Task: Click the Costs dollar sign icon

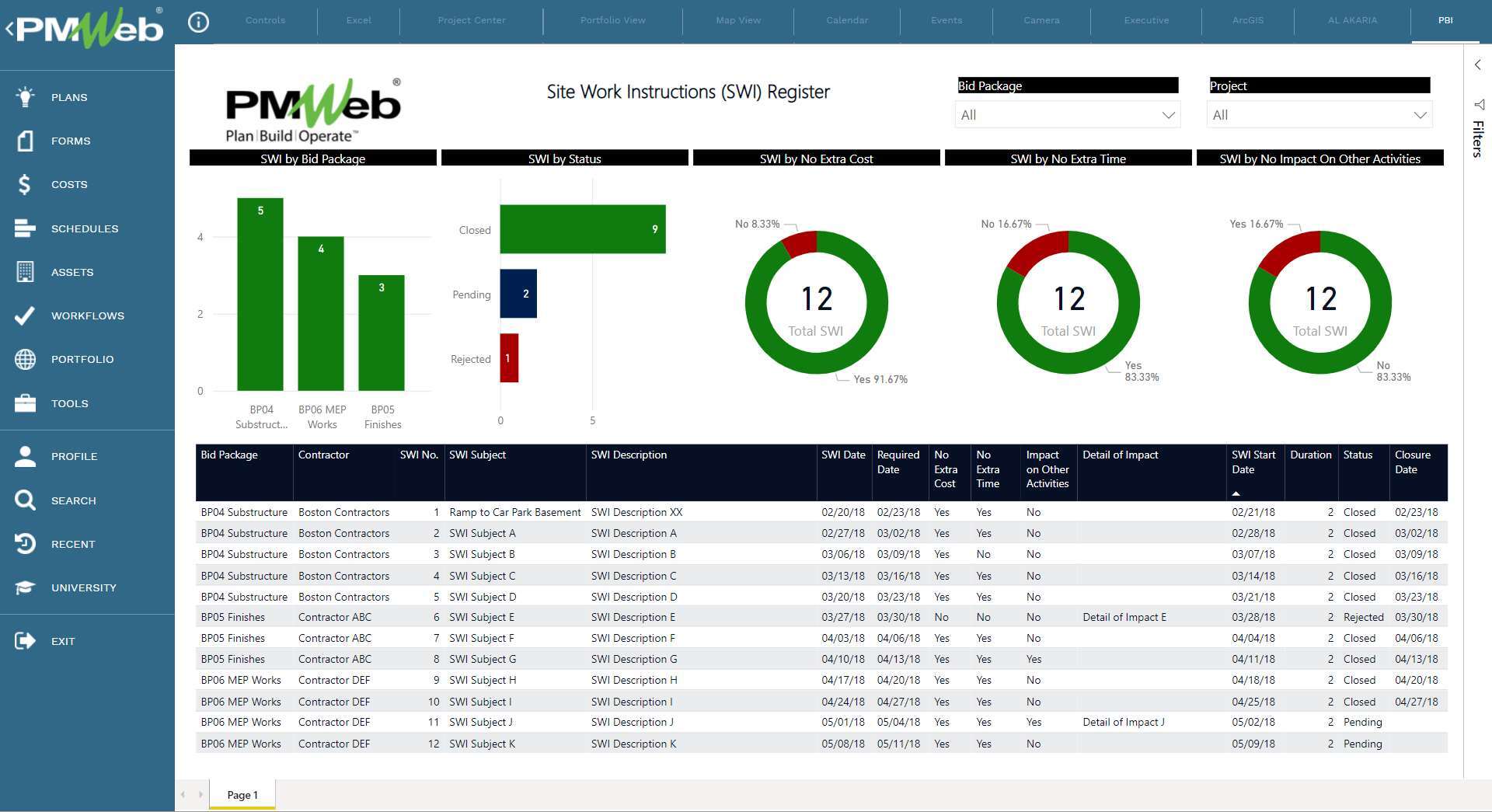Action: click(25, 184)
